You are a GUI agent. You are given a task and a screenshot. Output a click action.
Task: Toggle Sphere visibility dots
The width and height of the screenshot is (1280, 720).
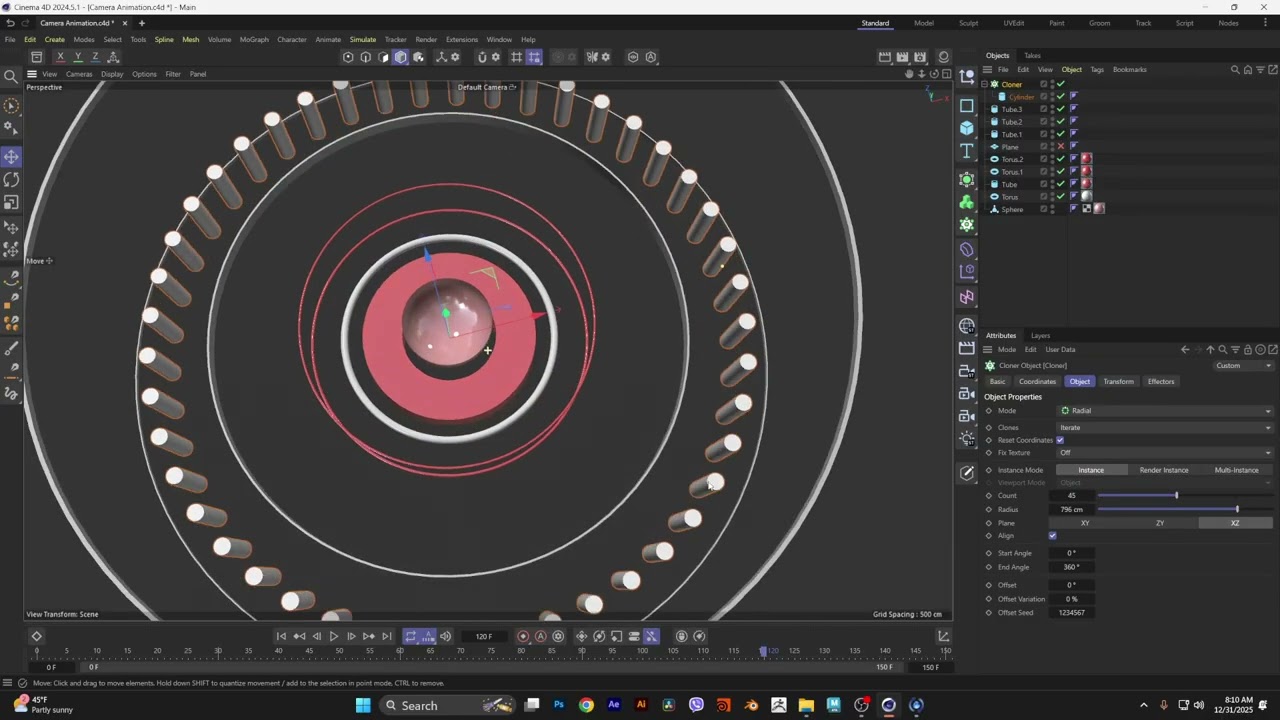[x=1052, y=209]
